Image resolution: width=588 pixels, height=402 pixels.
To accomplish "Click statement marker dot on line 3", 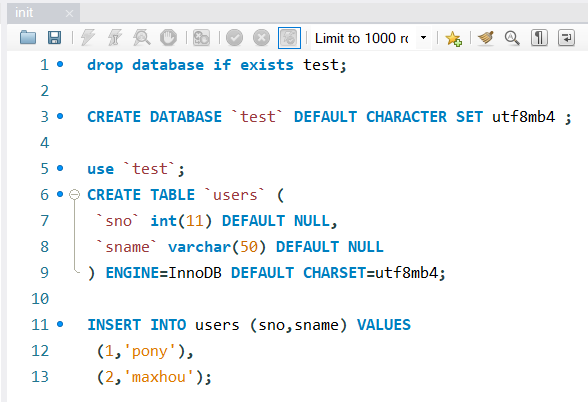I will pyautogui.click(x=60, y=116).
